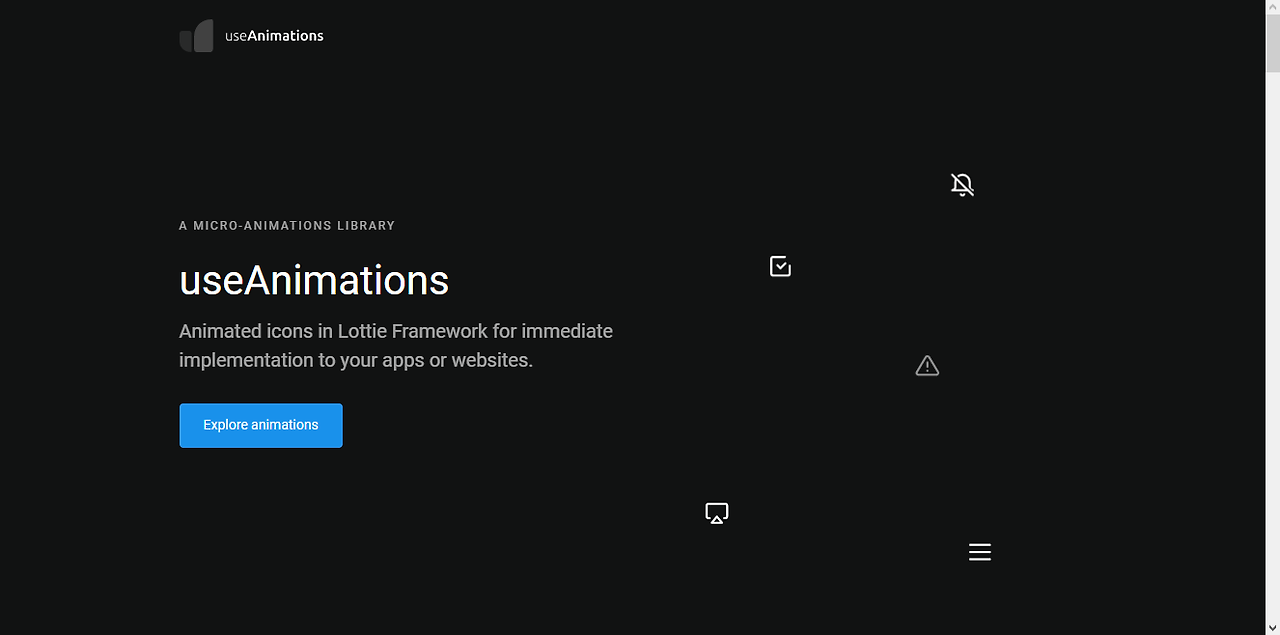Click the word implementation in description
1280x635 pixels.
(x=246, y=360)
